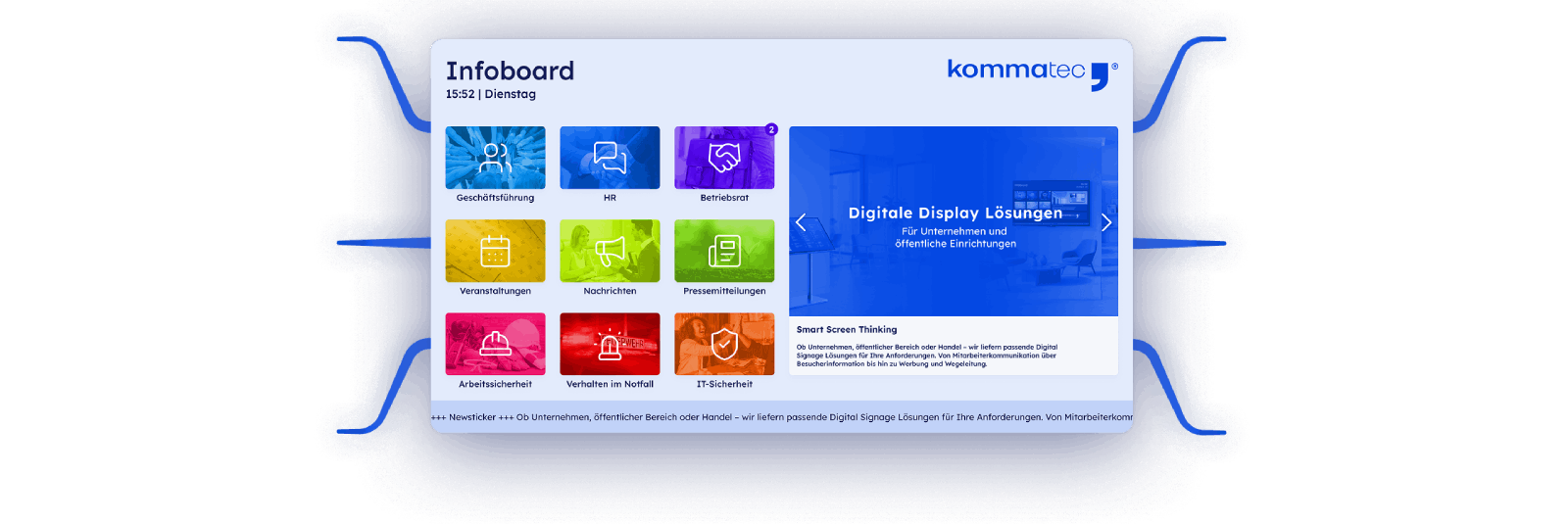This screenshot has height=524, width=1568.
Task: Open the Nachrichten megaphone tile
Action: (x=610, y=251)
